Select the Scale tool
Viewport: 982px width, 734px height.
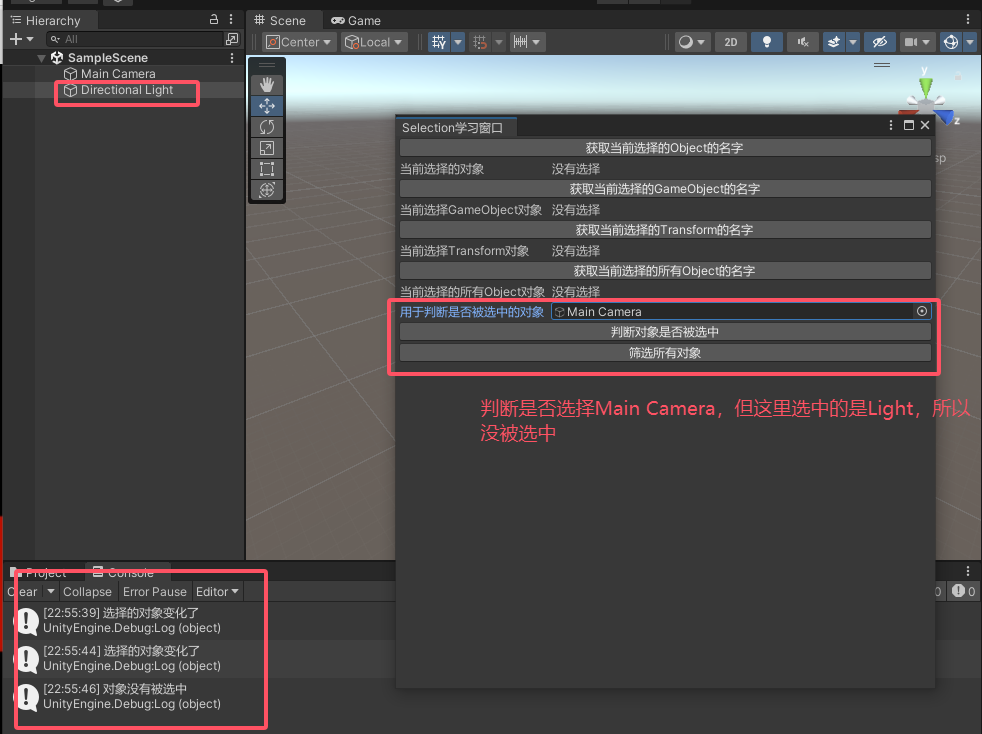(265, 147)
